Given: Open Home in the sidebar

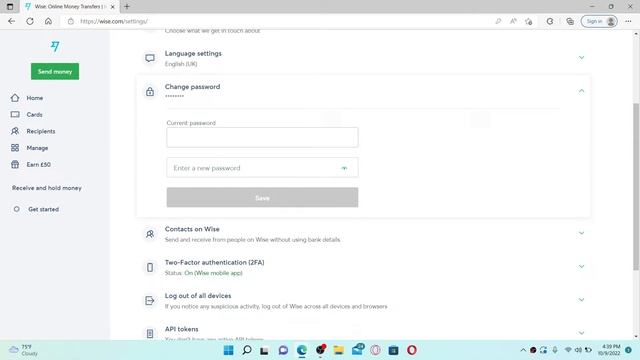Looking at the screenshot, I should [x=35, y=98].
